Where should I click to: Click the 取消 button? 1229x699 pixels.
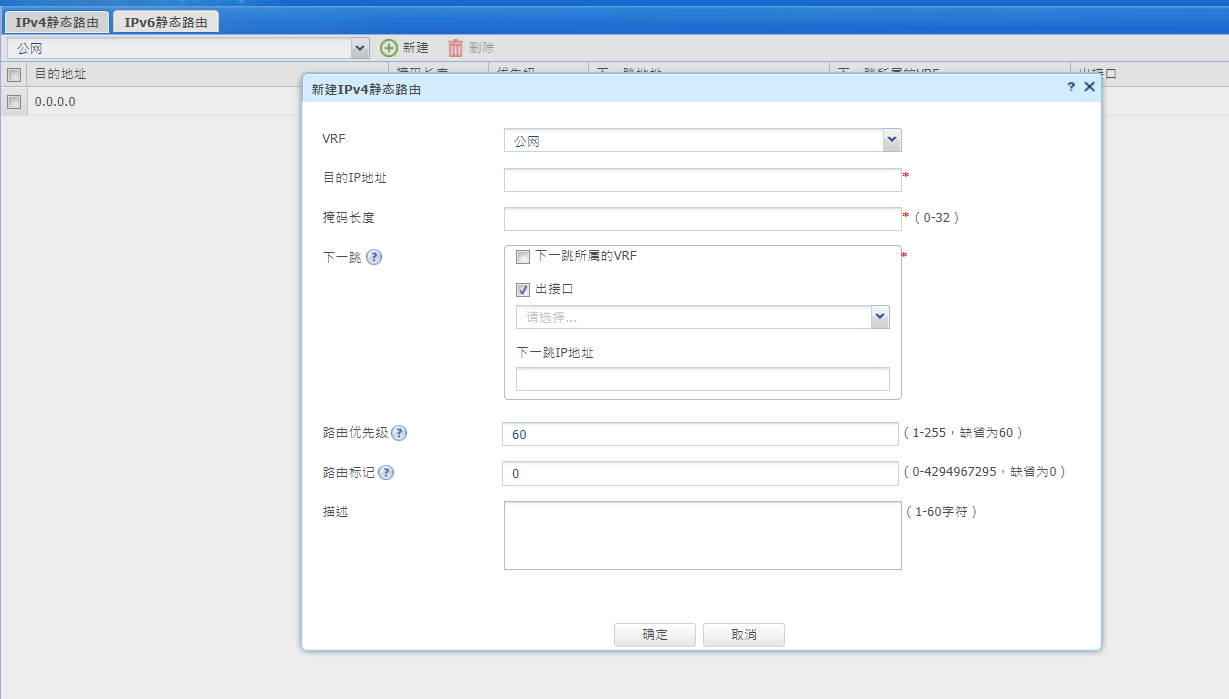(744, 635)
